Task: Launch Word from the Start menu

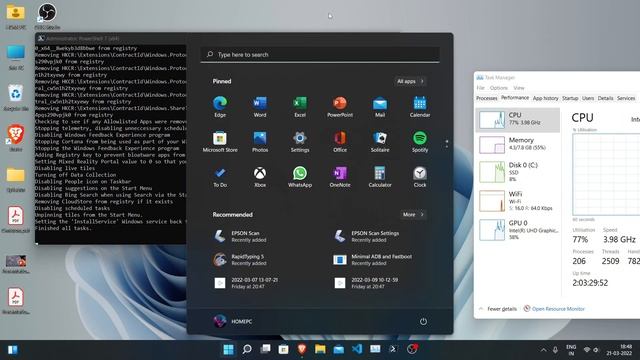Action: [x=260, y=107]
